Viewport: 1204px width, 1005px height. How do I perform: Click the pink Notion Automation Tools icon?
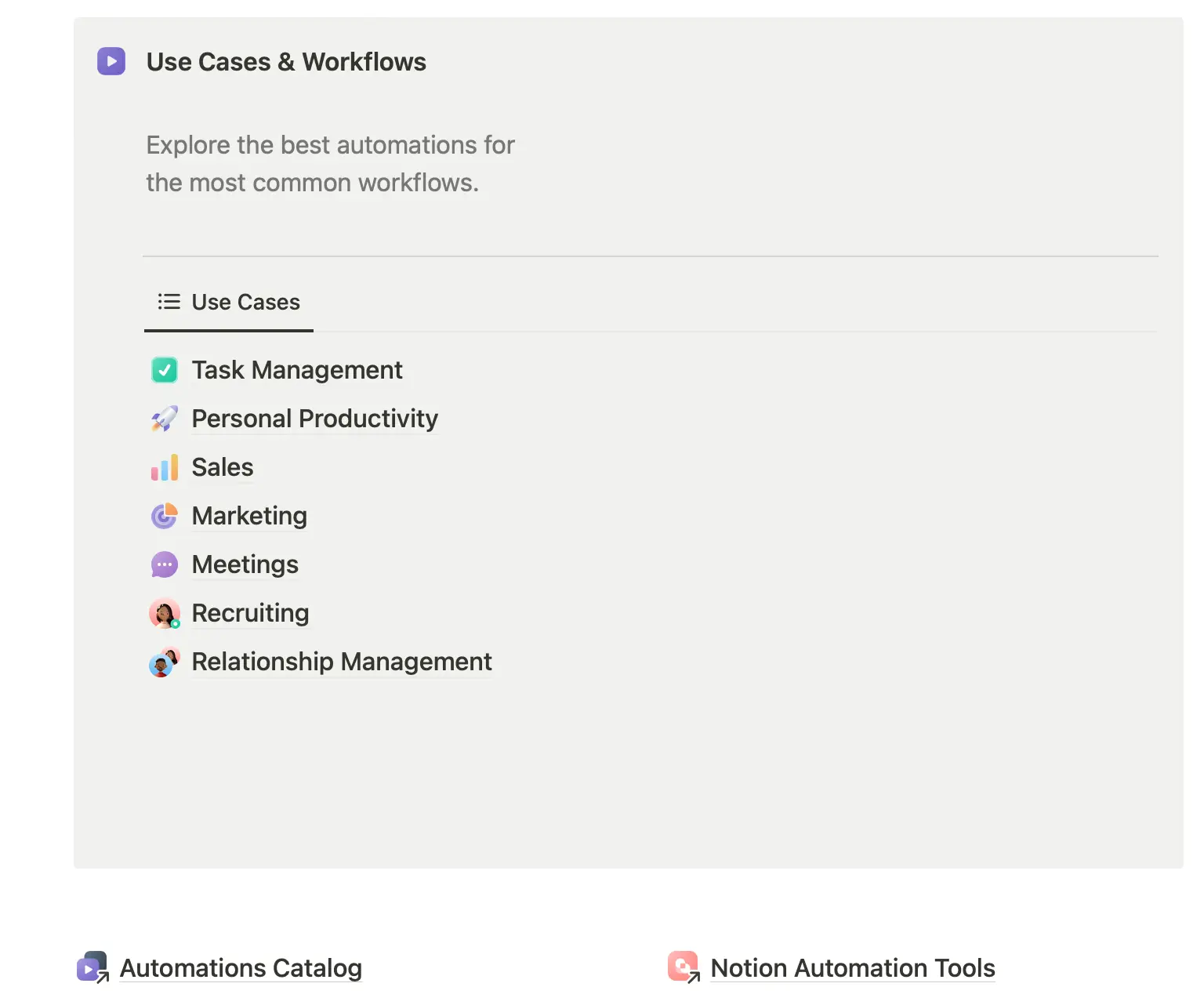tap(684, 967)
